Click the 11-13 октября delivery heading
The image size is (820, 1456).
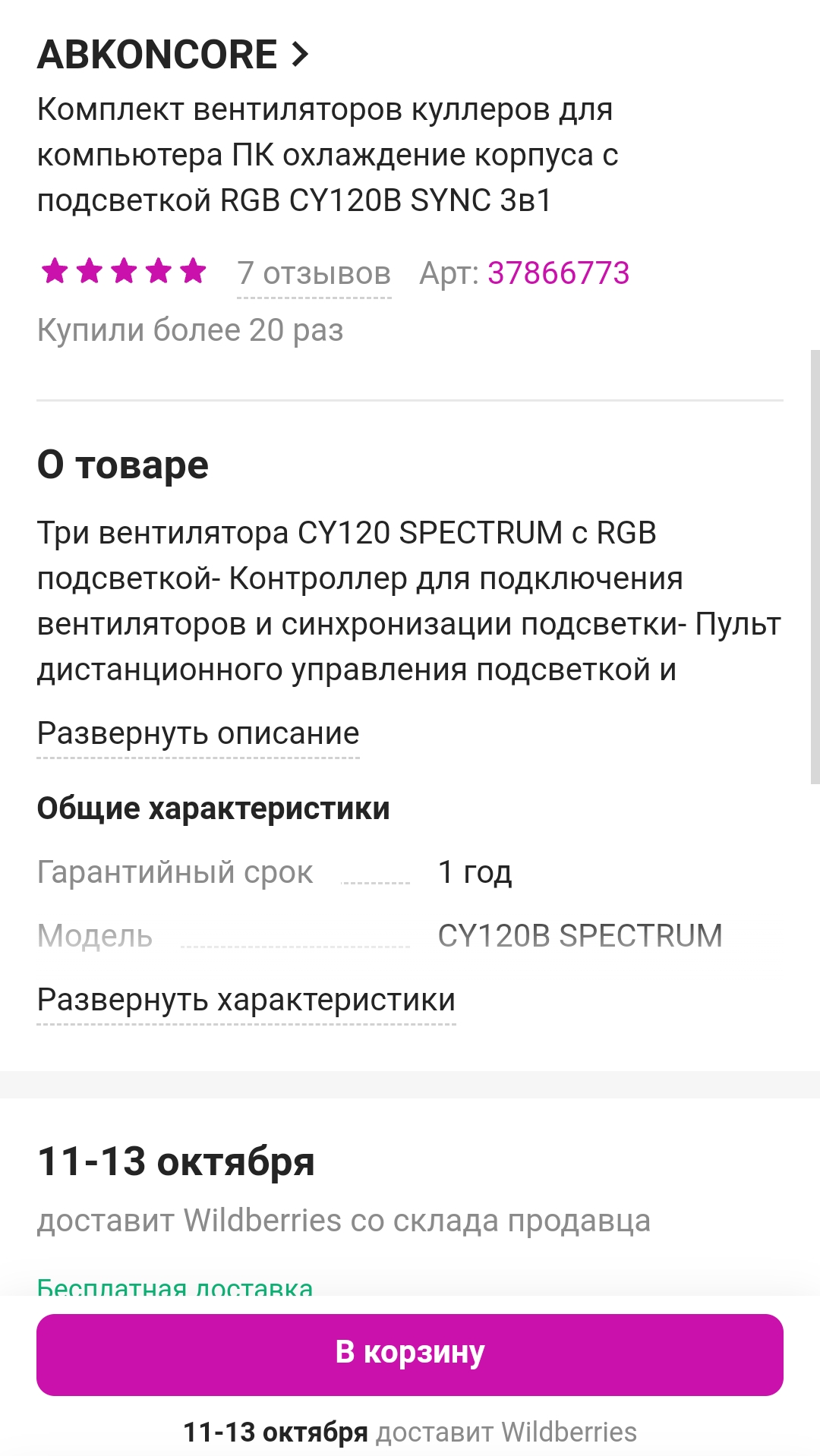pos(176,1161)
